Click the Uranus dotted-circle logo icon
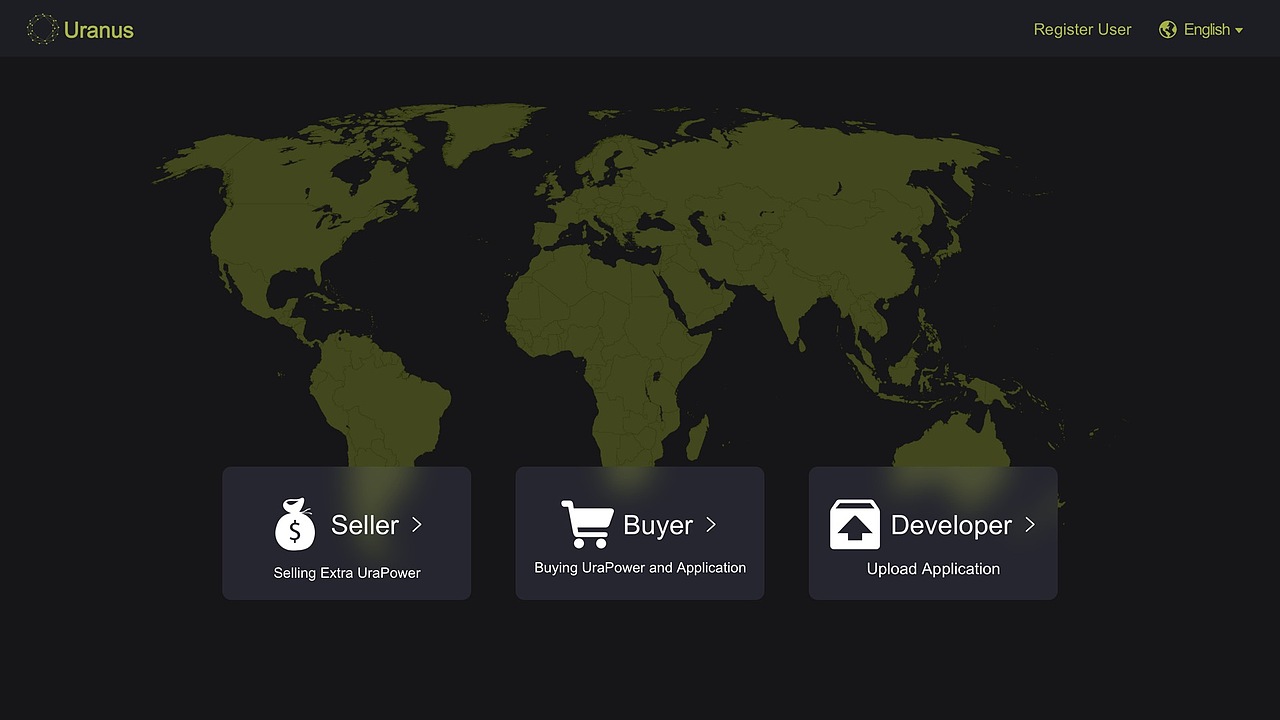The image size is (1280, 720). click(x=42, y=29)
